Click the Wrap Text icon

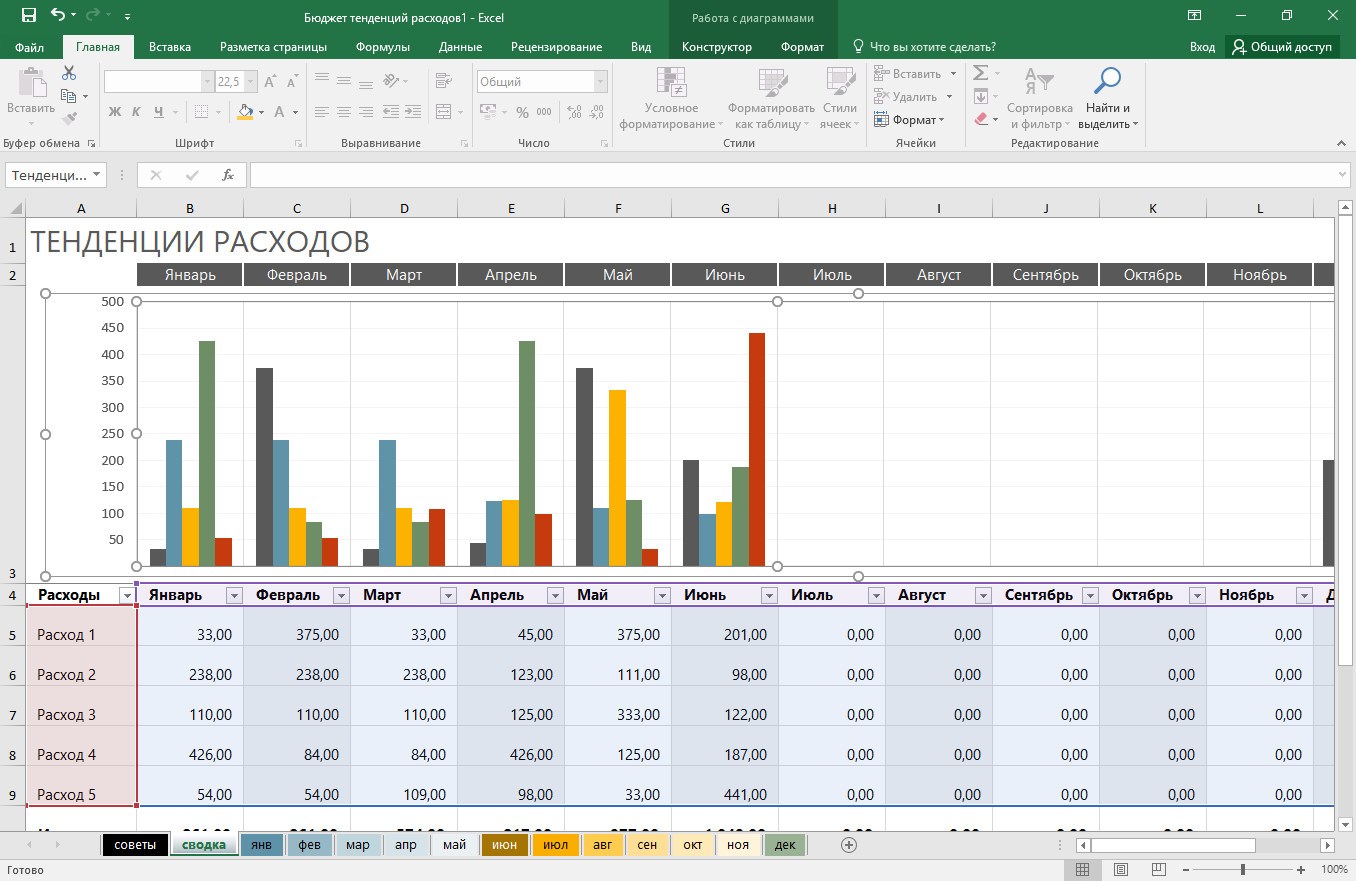[x=445, y=82]
